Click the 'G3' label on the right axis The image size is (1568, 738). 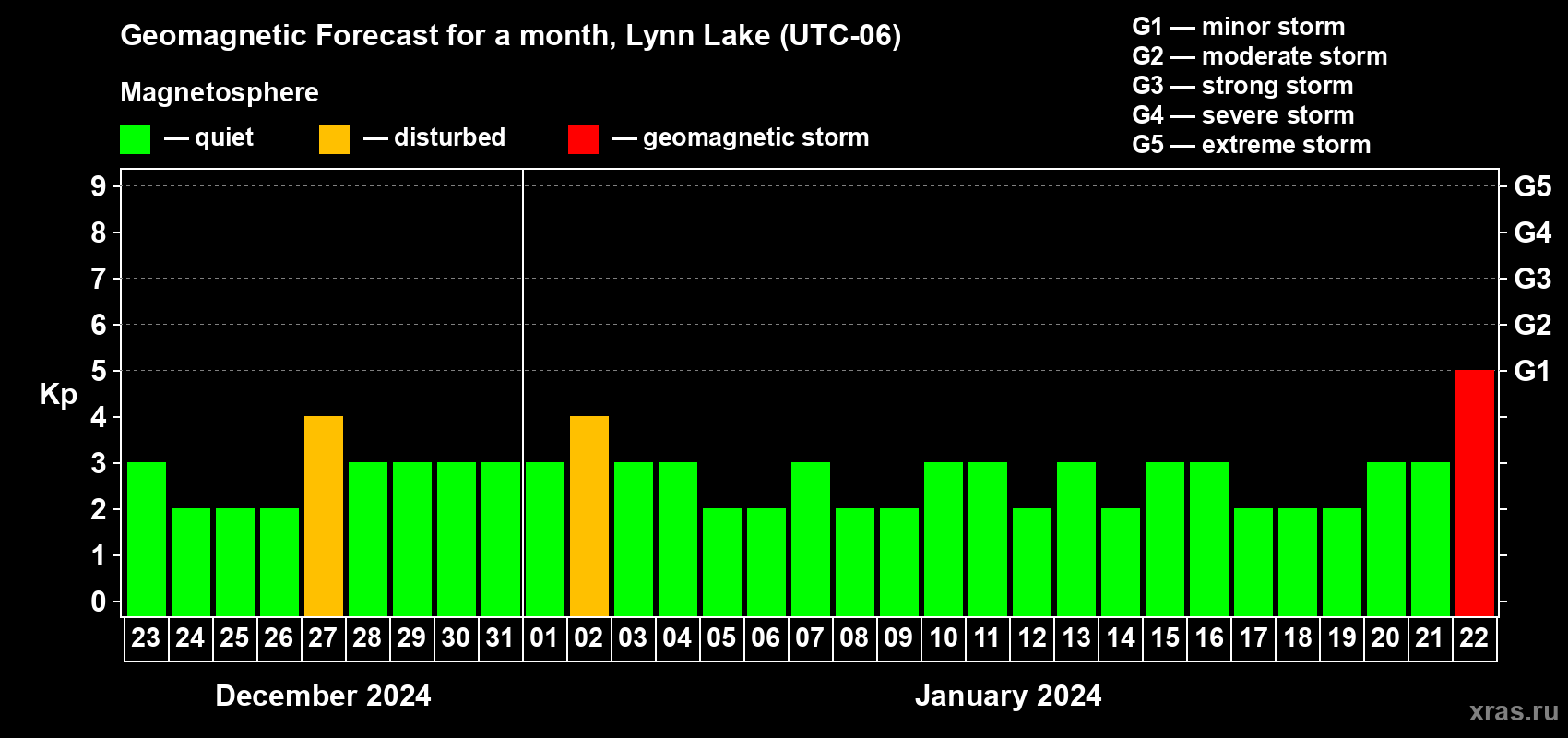[1533, 279]
